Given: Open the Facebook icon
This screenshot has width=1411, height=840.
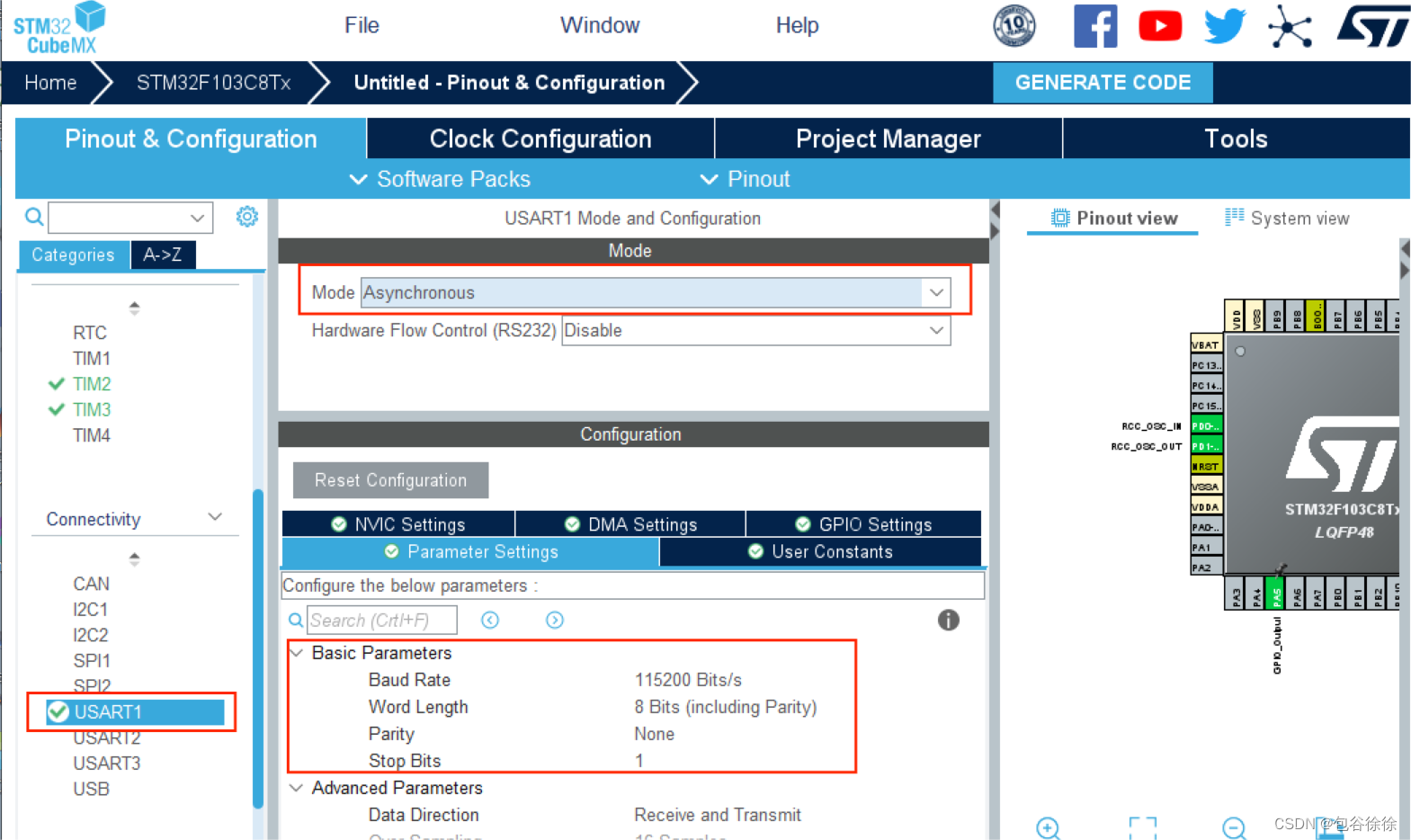Looking at the screenshot, I should (1095, 26).
